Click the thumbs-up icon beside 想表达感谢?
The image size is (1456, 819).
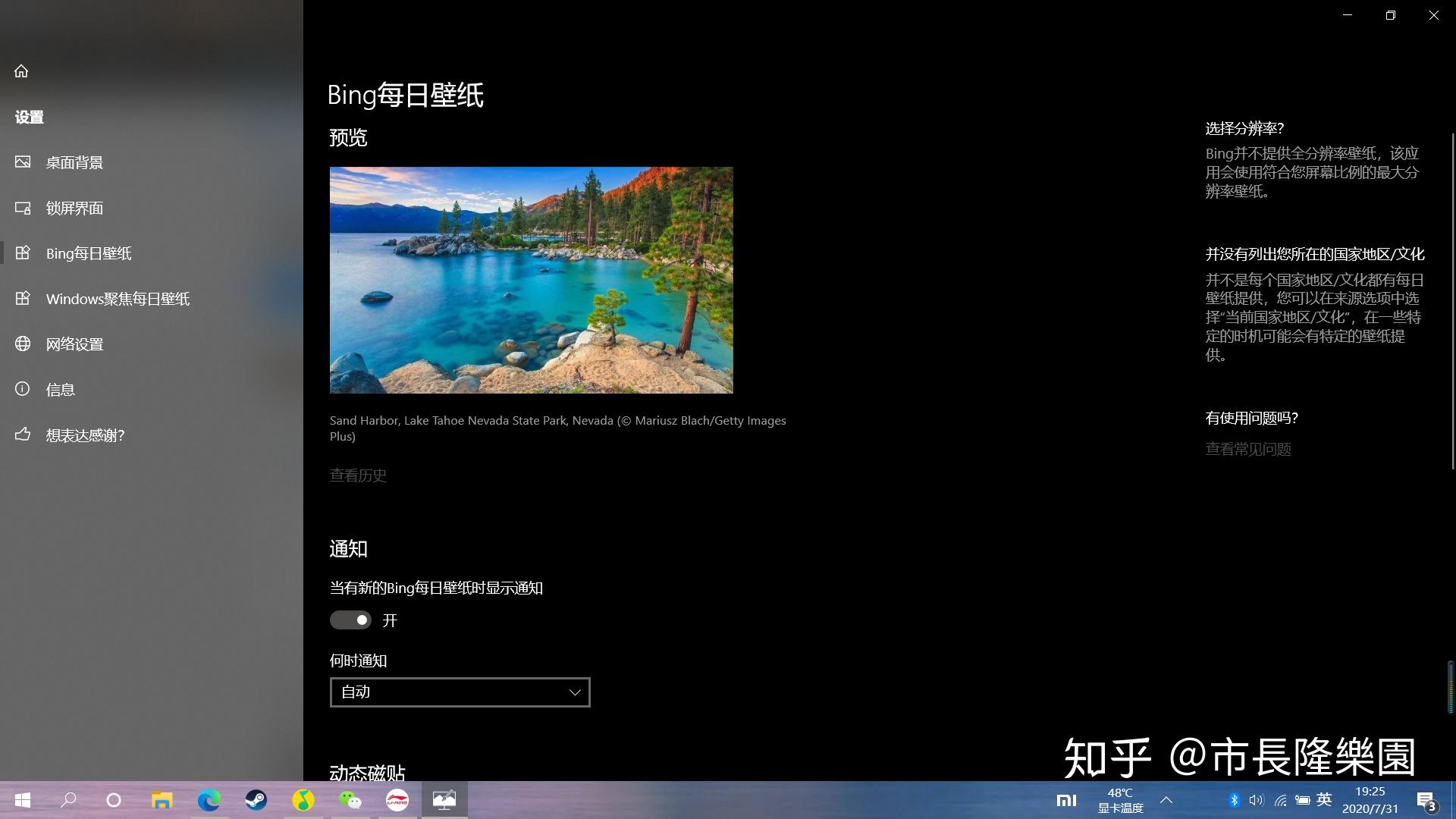pyautogui.click(x=23, y=435)
